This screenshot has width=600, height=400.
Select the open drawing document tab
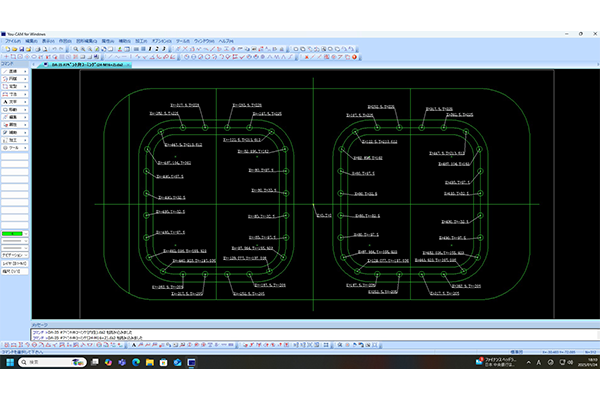pyautogui.click(x=85, y=65)
